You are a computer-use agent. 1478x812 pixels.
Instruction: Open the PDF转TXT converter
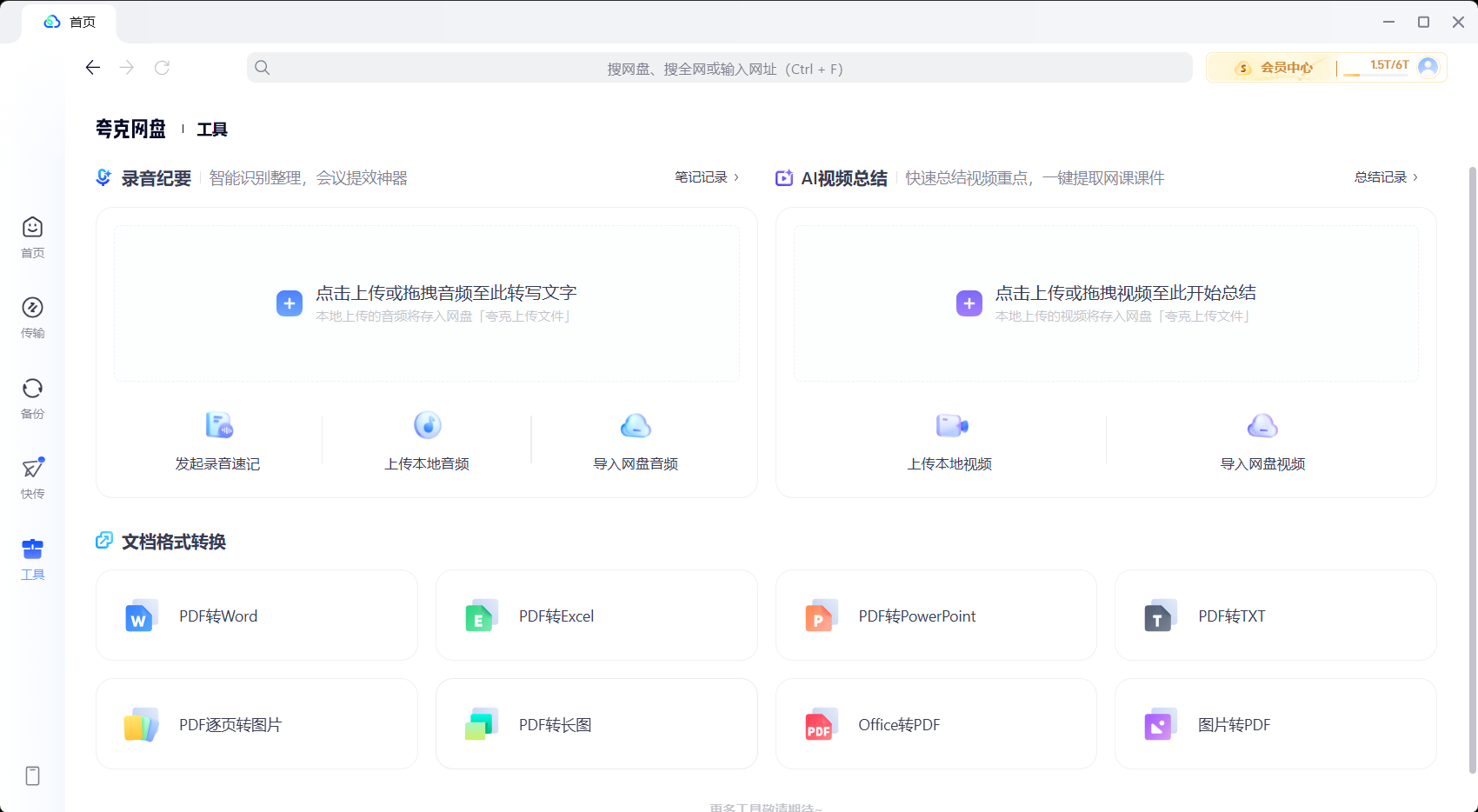[x=1275, y=616]
